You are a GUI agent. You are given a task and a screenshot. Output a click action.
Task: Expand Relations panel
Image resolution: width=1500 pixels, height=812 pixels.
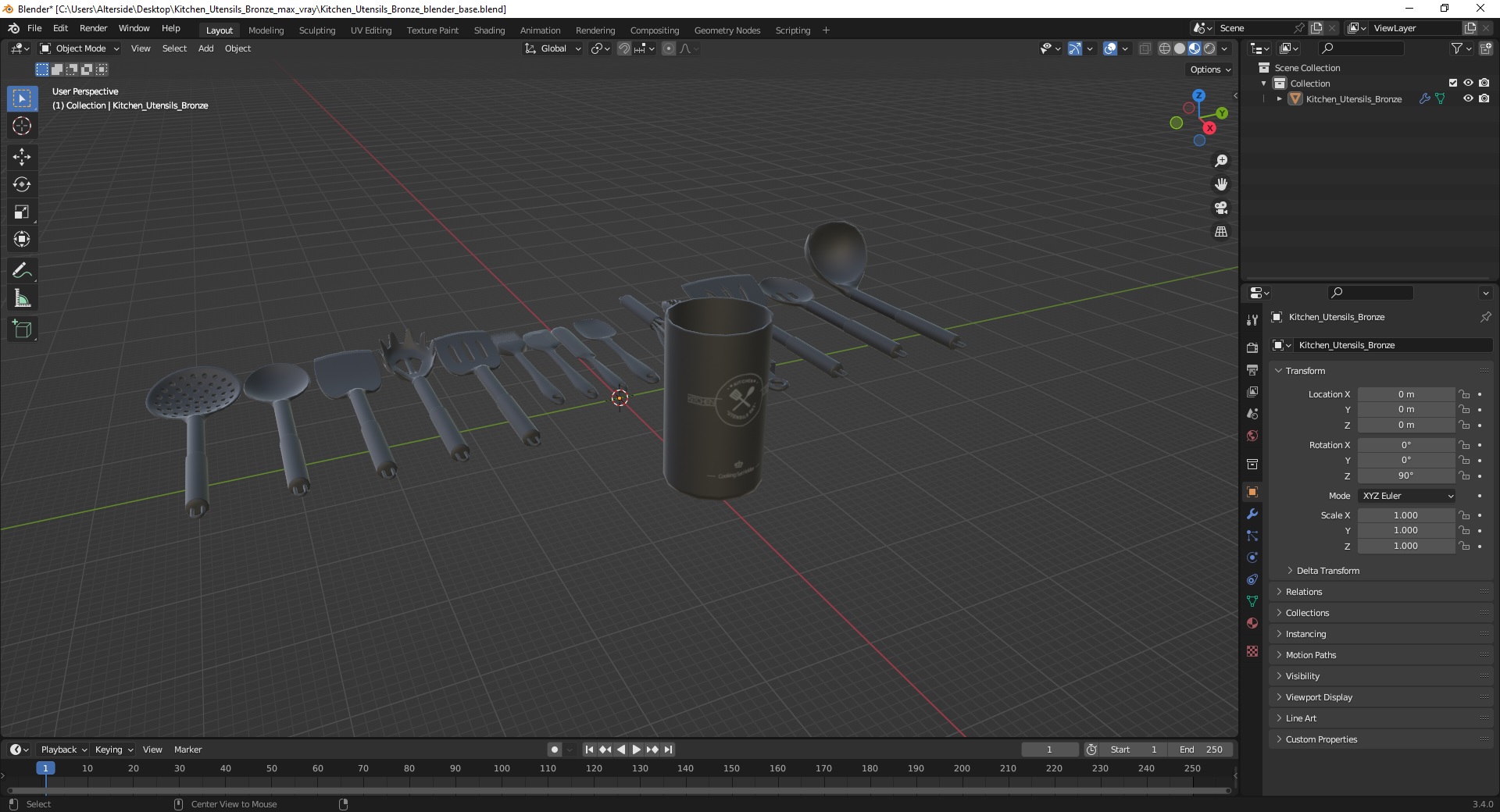(1304, 592)
